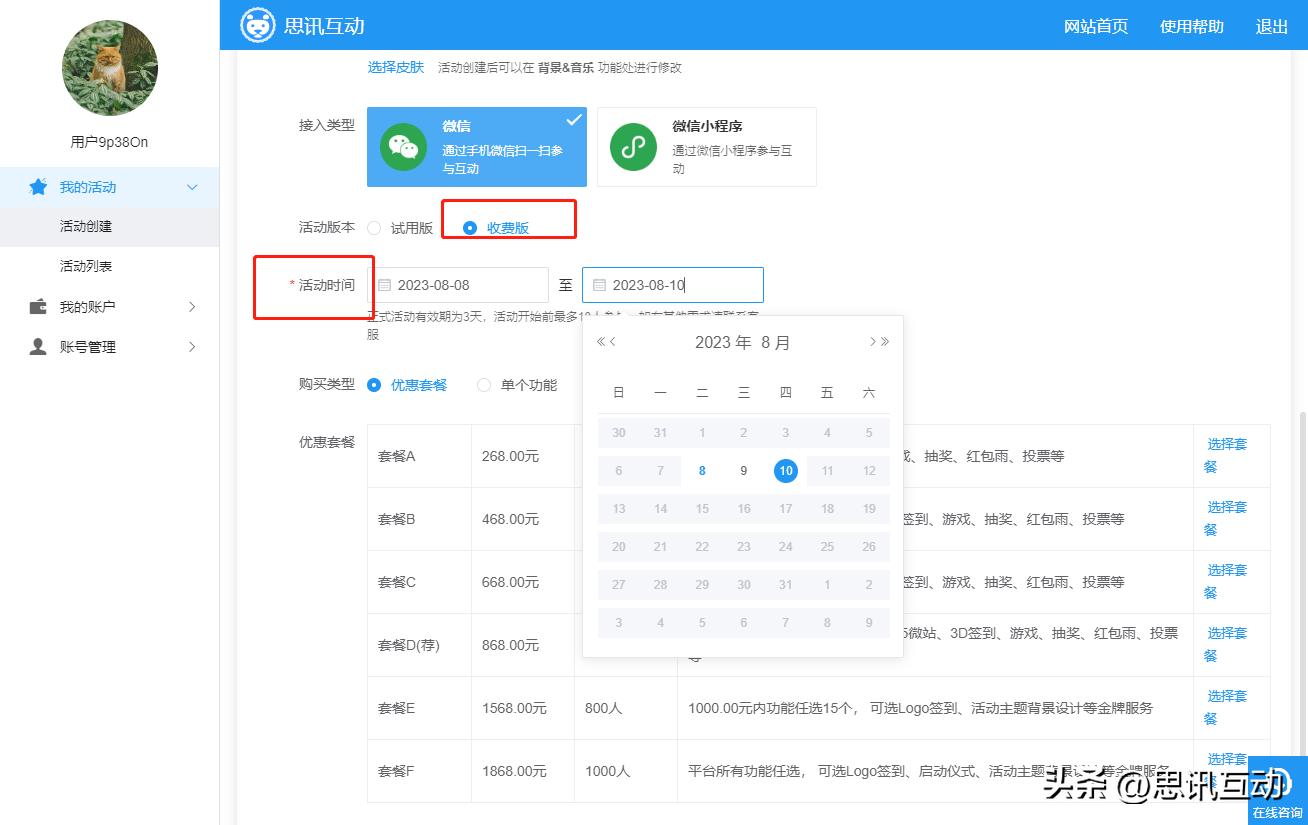Screen dimensions: 1308x825
Task: Open 网站首页 in the top navigation
Action: tap(1096, 27)
